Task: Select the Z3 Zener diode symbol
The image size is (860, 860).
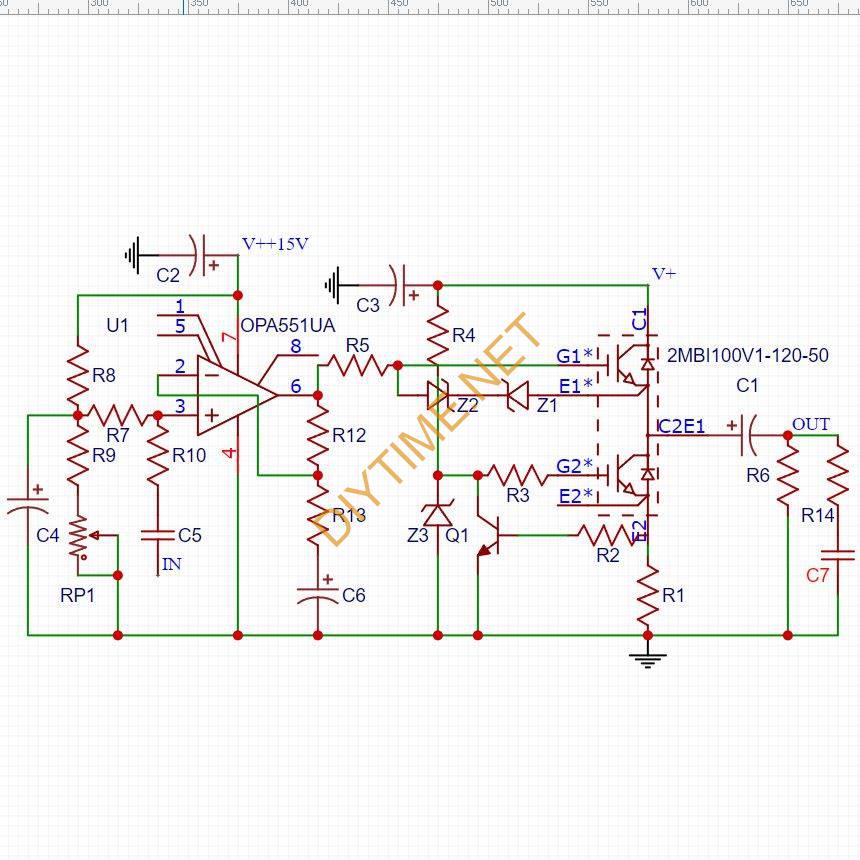Action: (438, 514)
